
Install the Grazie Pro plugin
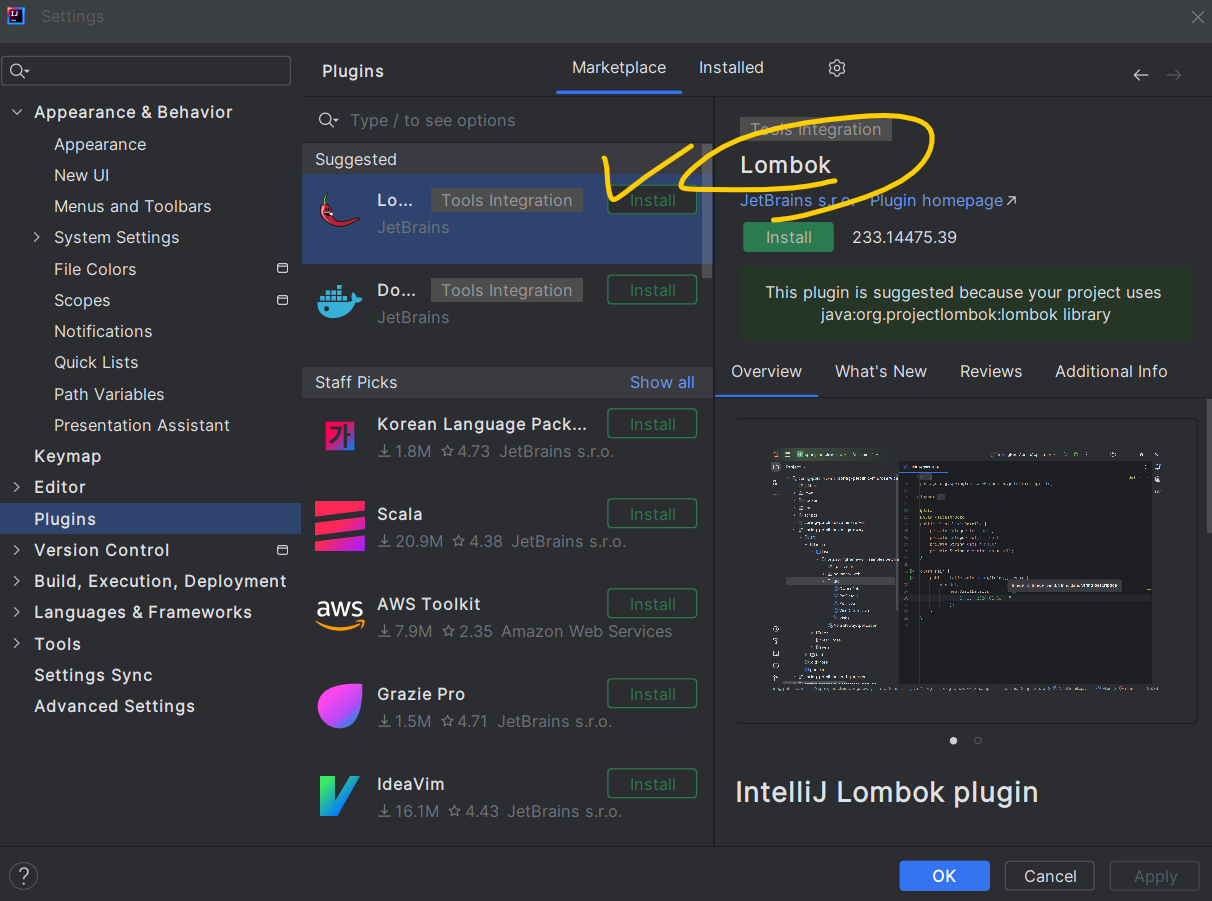pyautogui.click(x=653, y=694)
